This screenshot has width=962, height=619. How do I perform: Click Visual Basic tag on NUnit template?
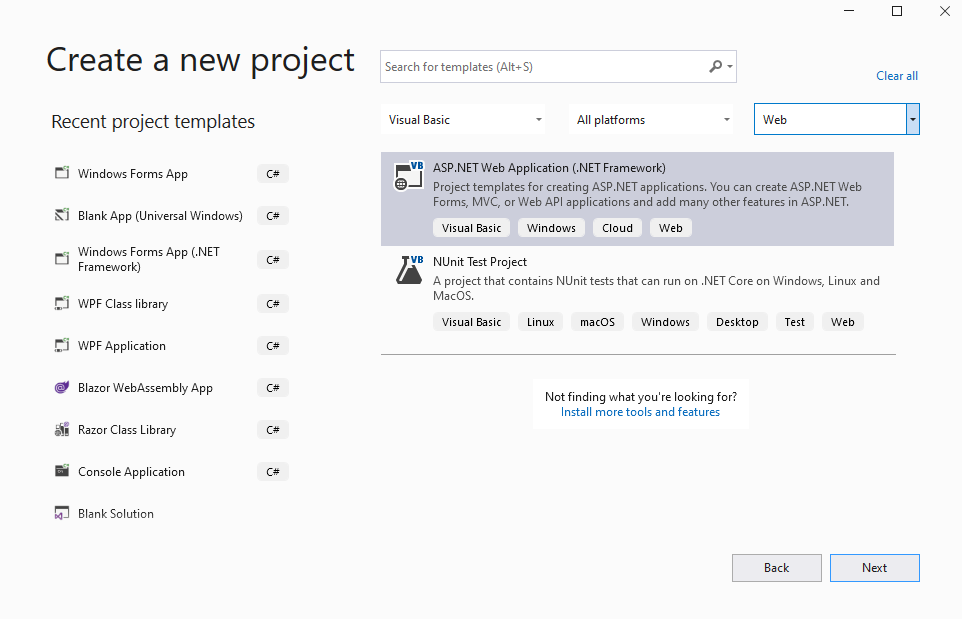click(x=471, y=322)
